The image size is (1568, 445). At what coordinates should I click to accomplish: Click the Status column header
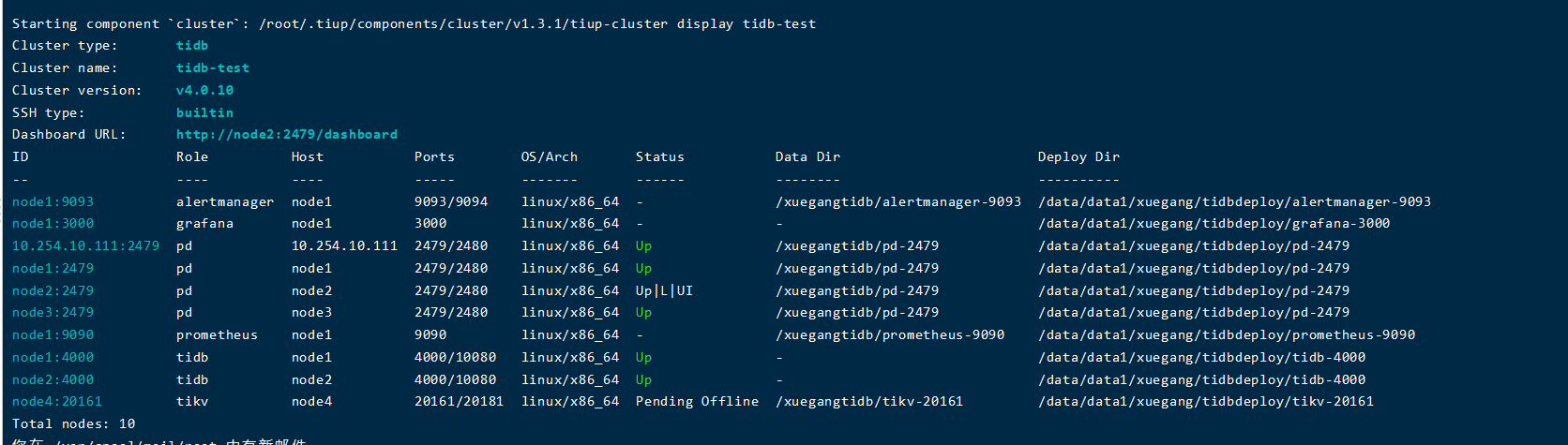pyautogui.click(x=659, y=157)
